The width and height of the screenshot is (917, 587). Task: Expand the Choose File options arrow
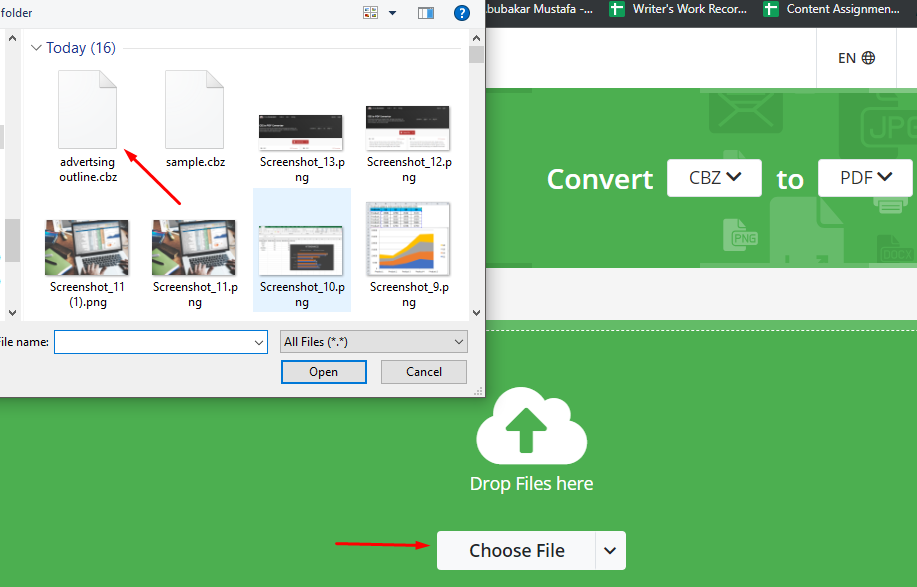(x=609, y=550)
